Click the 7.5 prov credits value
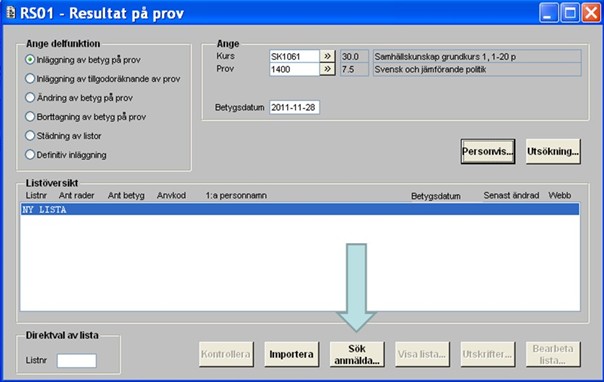 click(354, 69)
